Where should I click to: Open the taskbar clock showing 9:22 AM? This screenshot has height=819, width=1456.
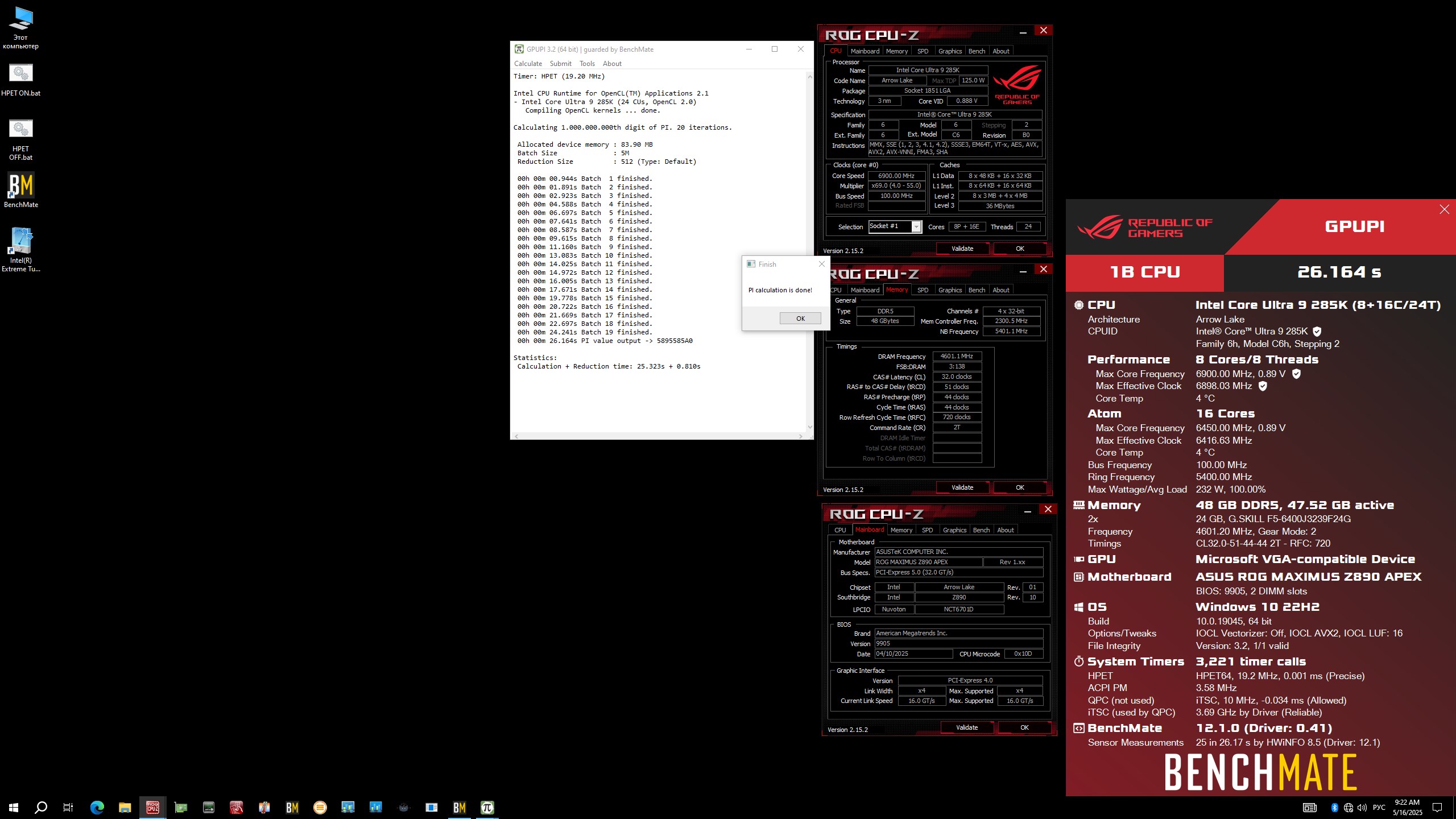1408,808
